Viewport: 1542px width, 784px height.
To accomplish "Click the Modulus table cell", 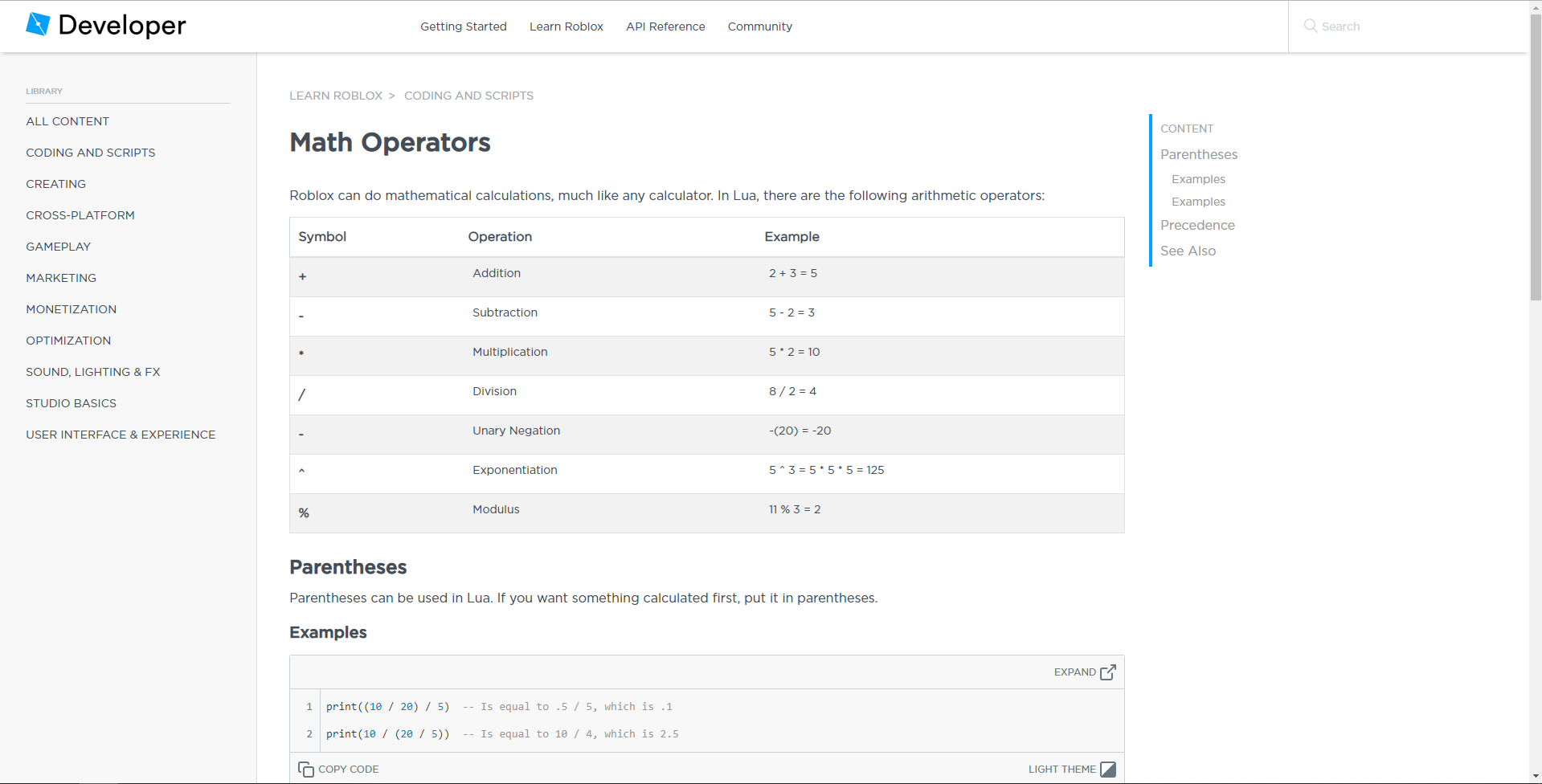I will pos(496,509).
